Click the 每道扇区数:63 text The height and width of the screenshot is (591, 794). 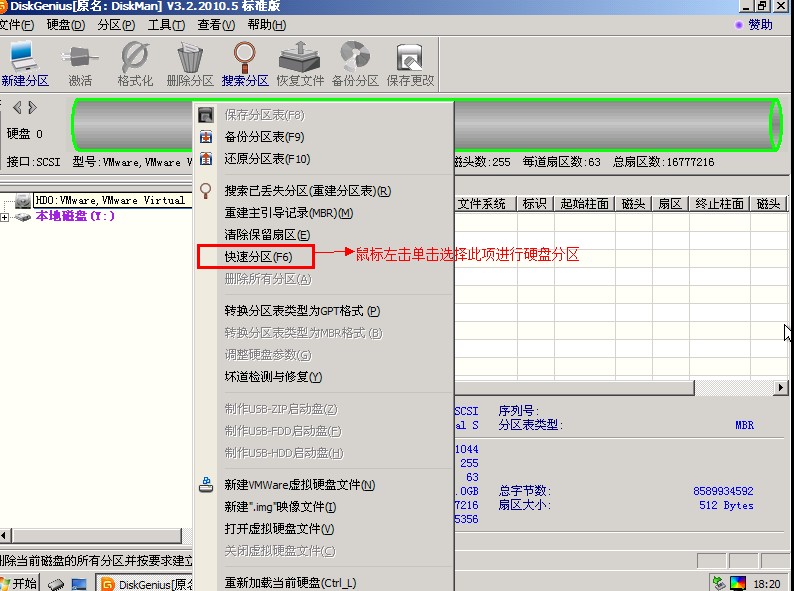[562, 162]
